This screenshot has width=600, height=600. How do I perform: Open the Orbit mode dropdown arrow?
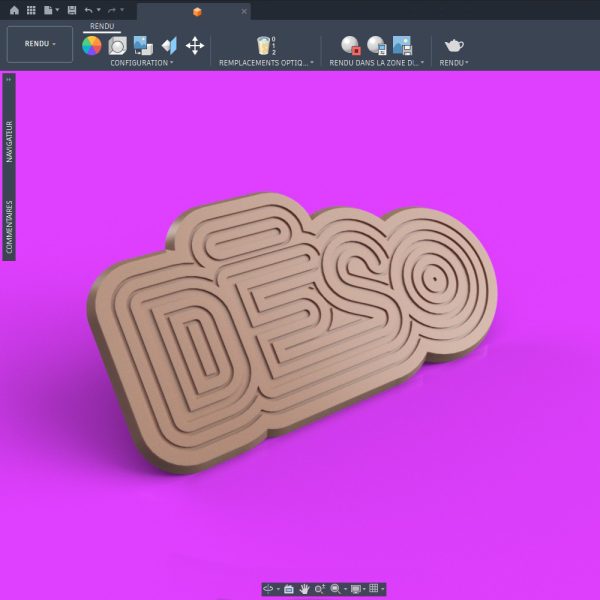click(x=278, y=589)
